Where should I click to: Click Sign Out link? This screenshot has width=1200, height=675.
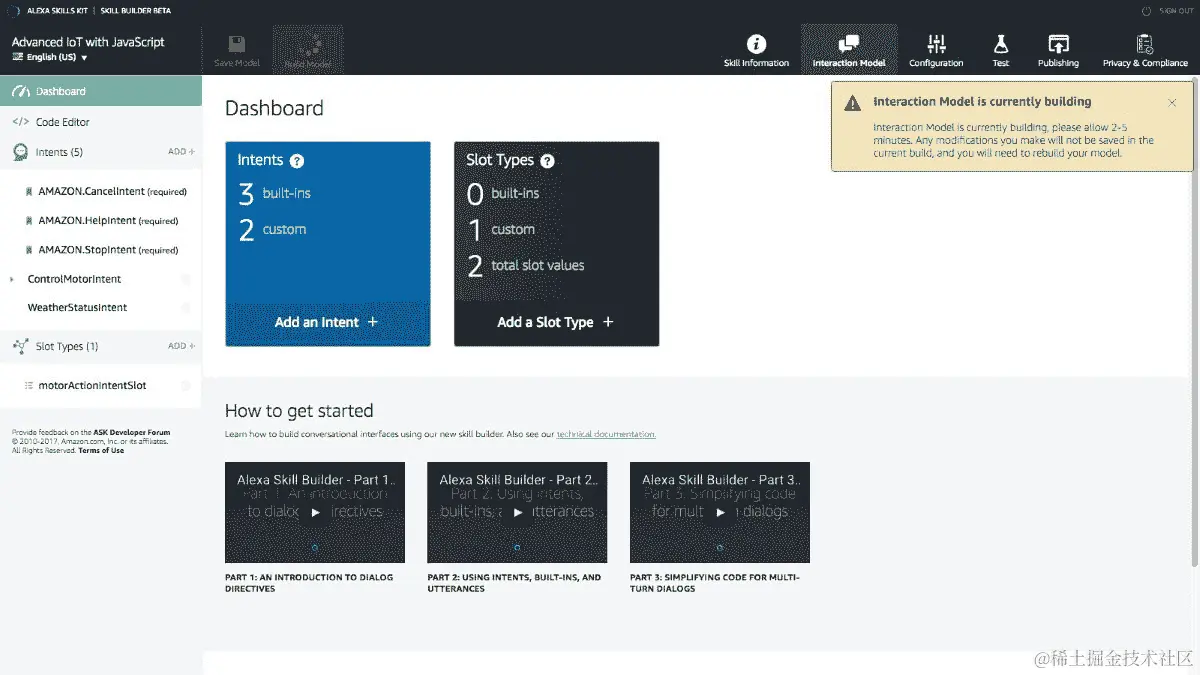[1176, 10]
